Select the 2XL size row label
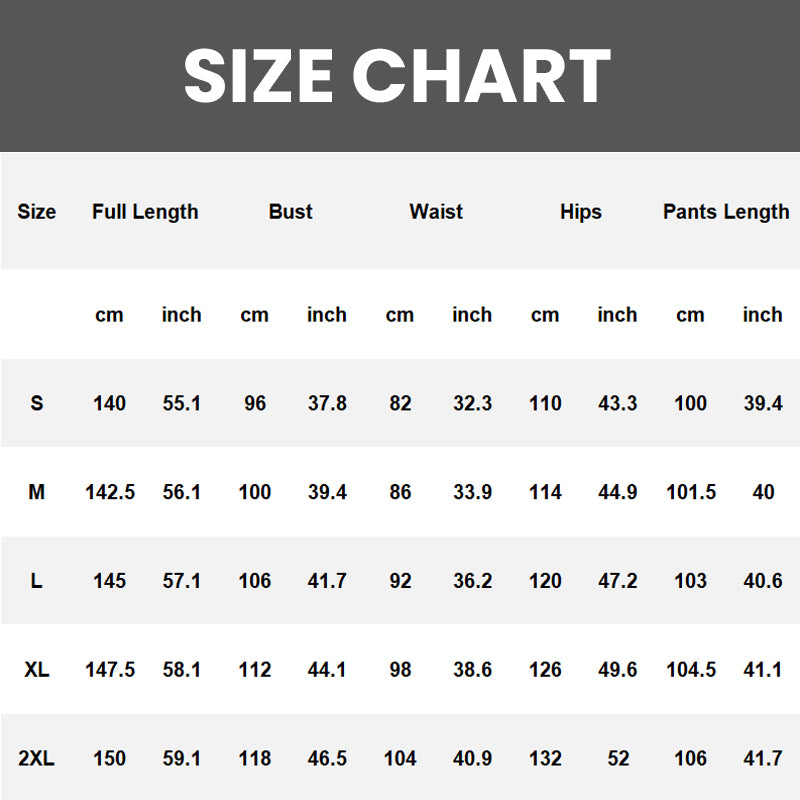The width and height of the screenshot is (800, 800). click(x=37, y=759)
